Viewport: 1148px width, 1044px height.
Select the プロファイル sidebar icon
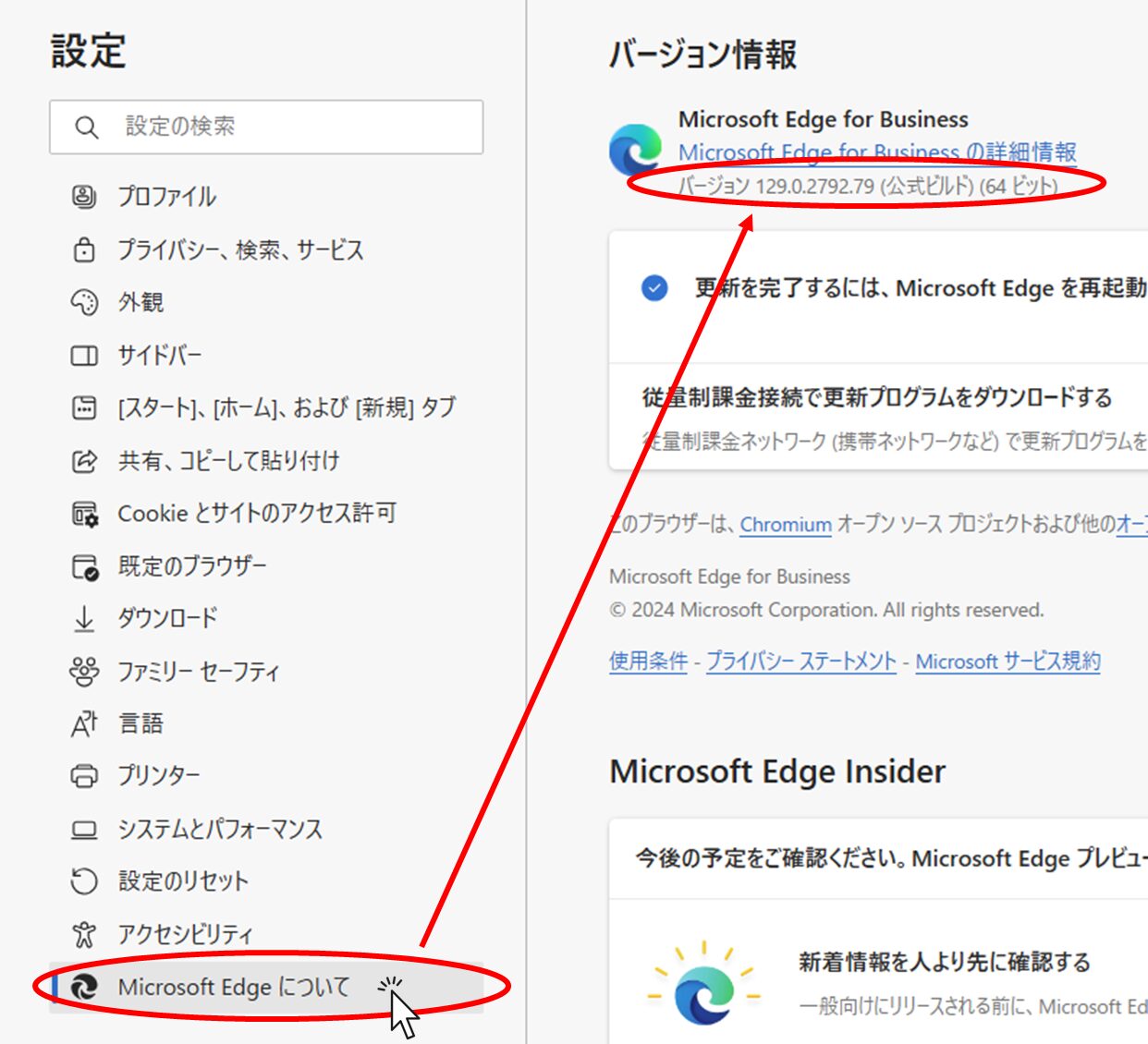[x=85, y=197]
